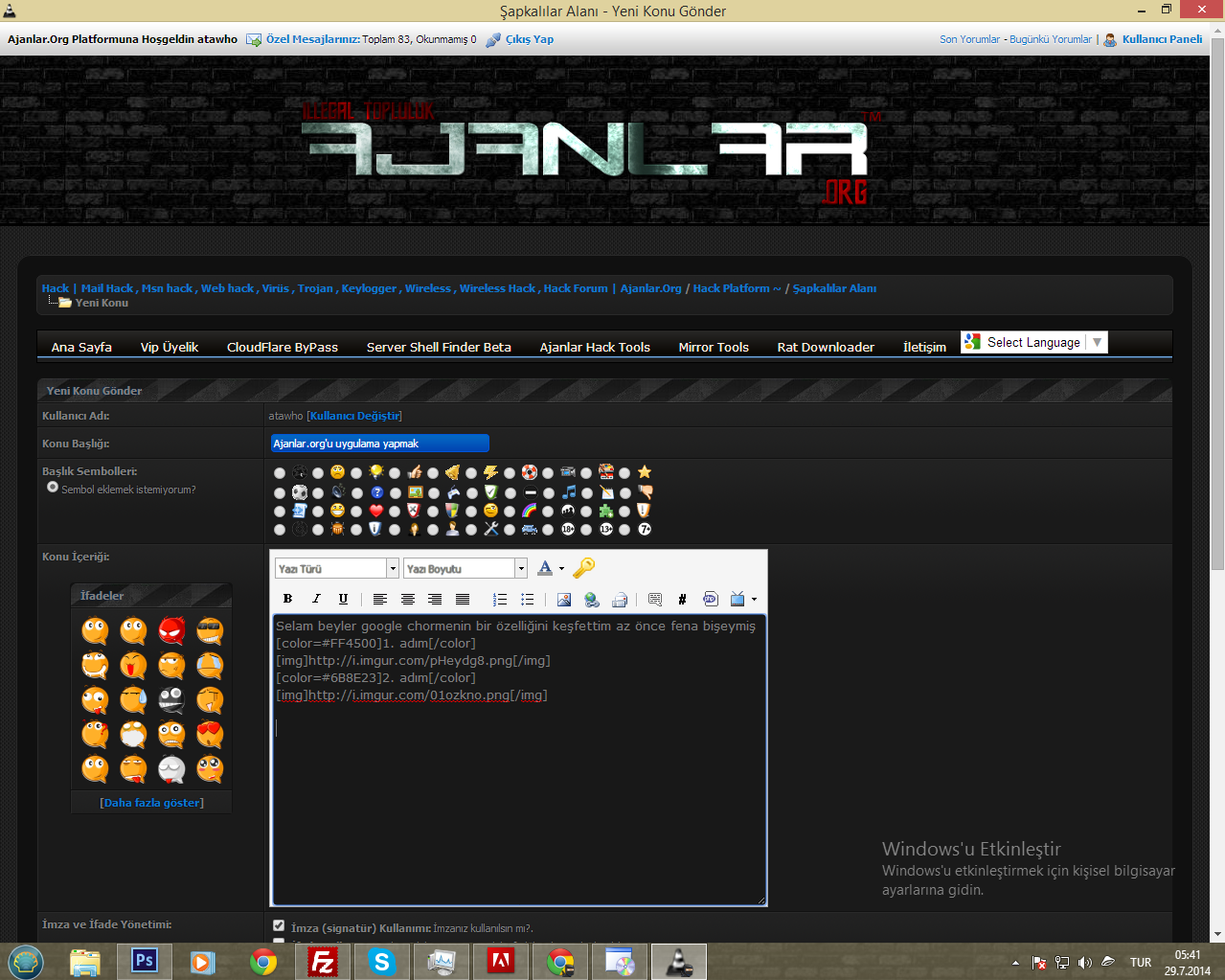This screenshot has height=980, width=1225.
Task: Insert a code block with the # icon
Action: 682,599
